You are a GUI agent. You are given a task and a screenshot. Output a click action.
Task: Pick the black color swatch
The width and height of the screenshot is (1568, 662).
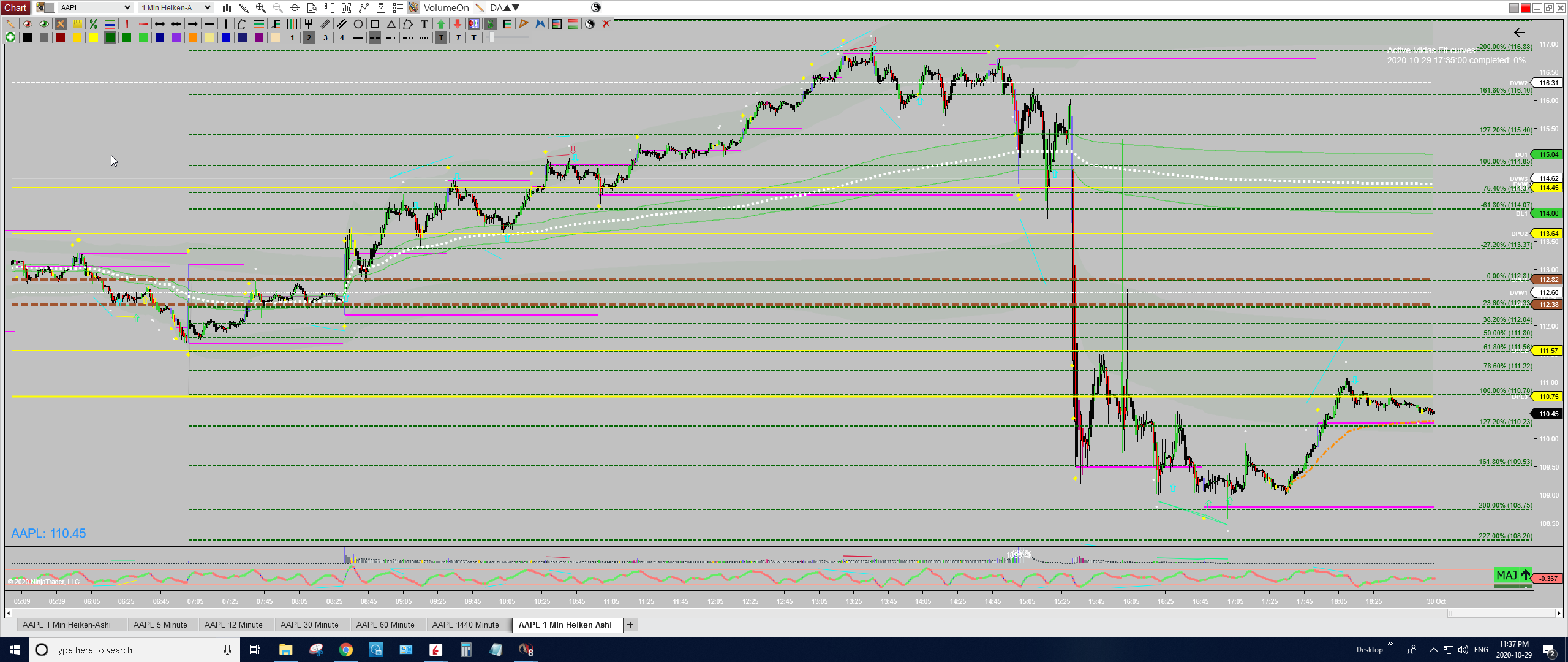(x=28, y=37)
